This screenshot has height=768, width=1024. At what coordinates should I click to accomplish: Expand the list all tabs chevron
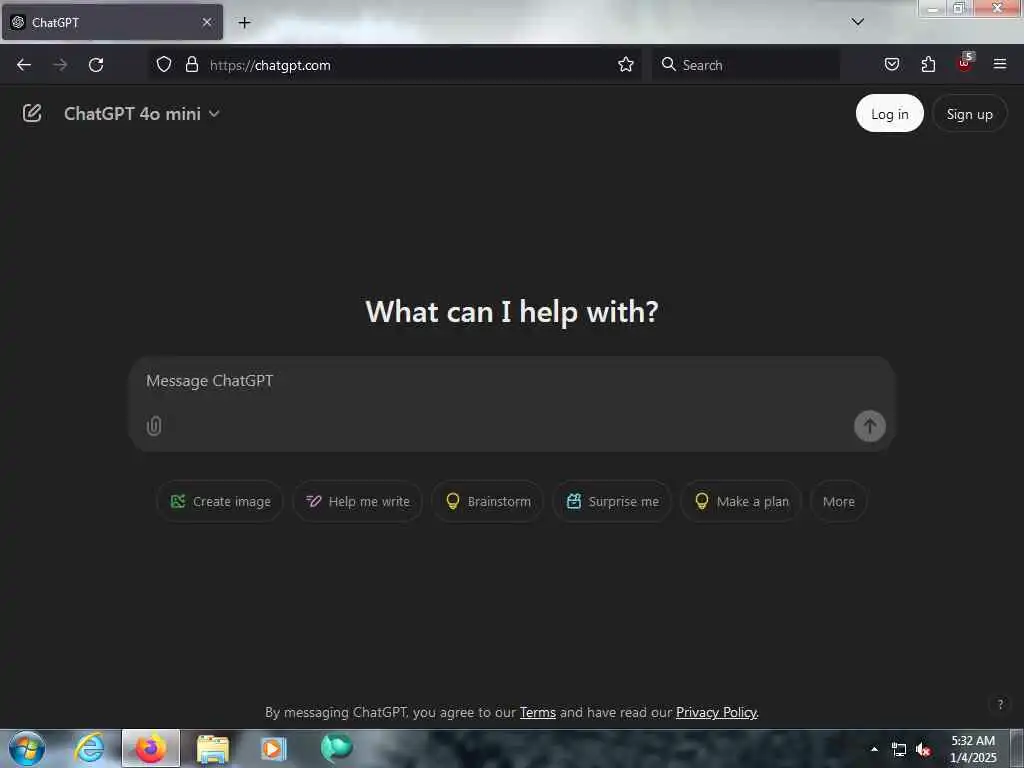click(x=857, y=22)
